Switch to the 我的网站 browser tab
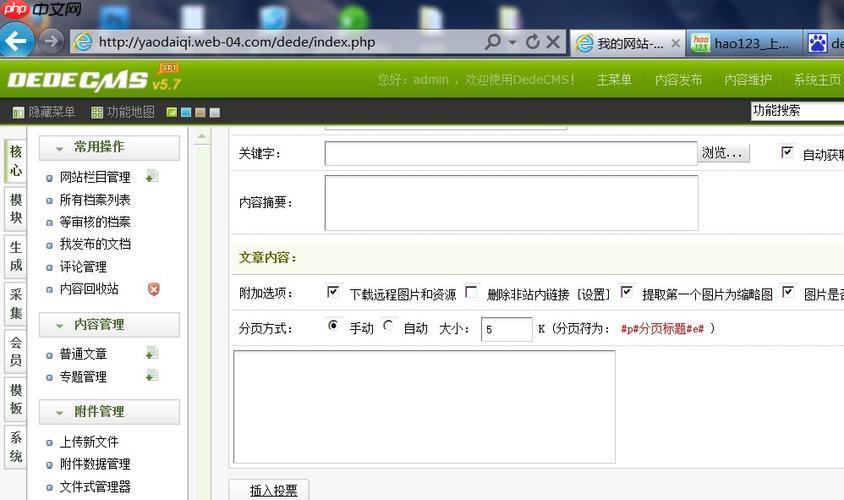Viewport: 844px width, 500px height. click(x=628, y=43)
